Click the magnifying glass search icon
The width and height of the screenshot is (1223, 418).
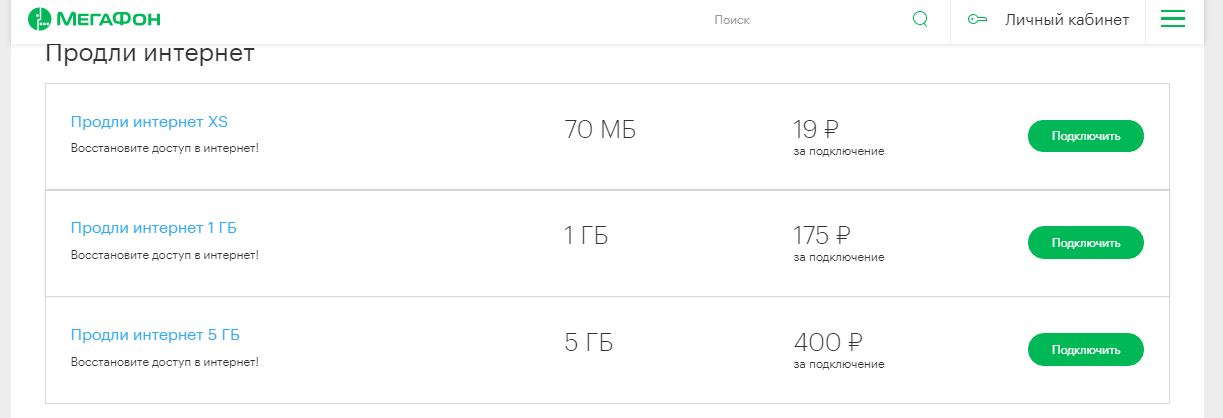pyautogui.click(x=920, y=19)
